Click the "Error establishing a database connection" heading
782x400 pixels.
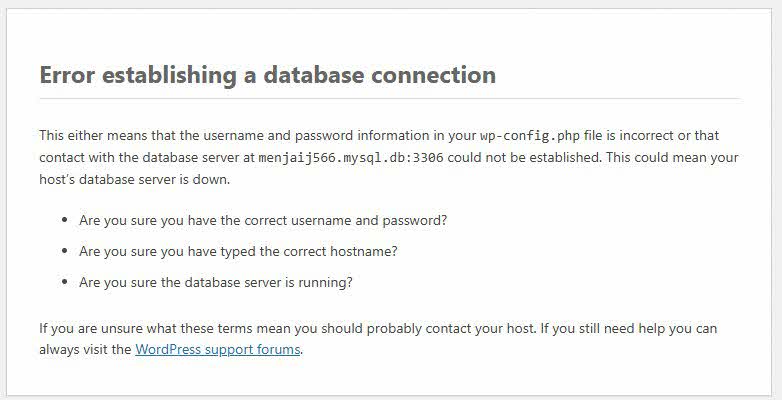pos(267,75)
